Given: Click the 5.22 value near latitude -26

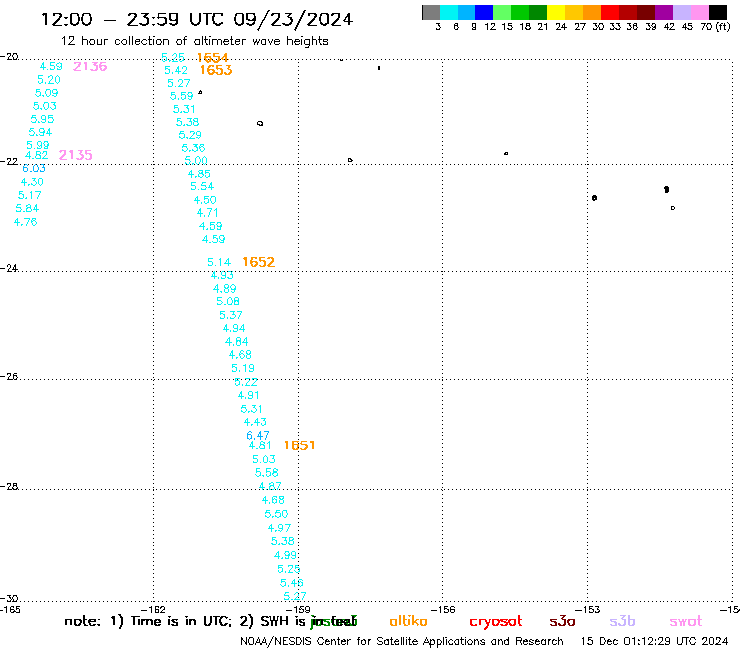Looking at the screenshot, I should [x=246, y=382].
